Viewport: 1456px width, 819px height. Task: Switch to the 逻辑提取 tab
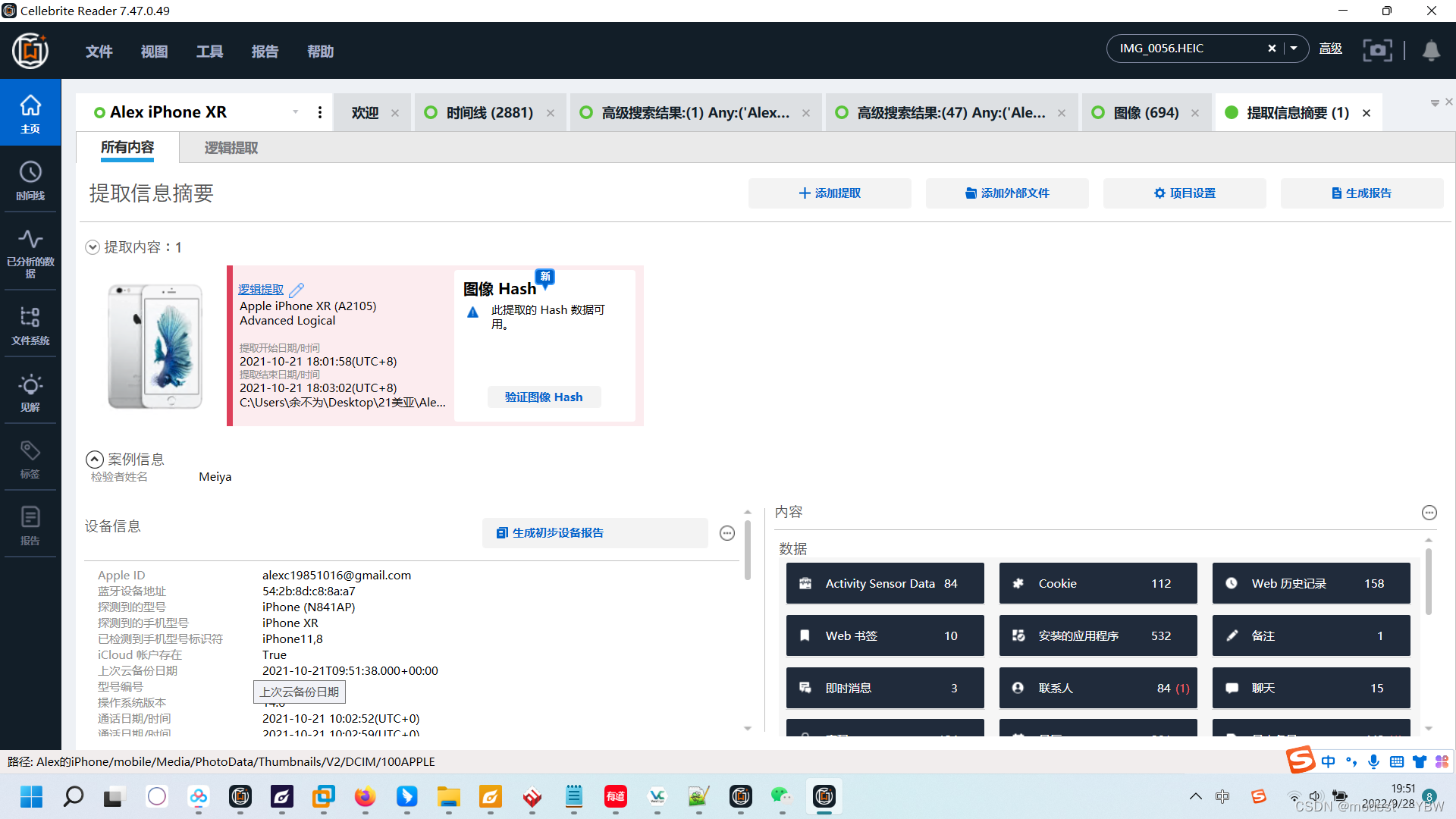(231, 148)
